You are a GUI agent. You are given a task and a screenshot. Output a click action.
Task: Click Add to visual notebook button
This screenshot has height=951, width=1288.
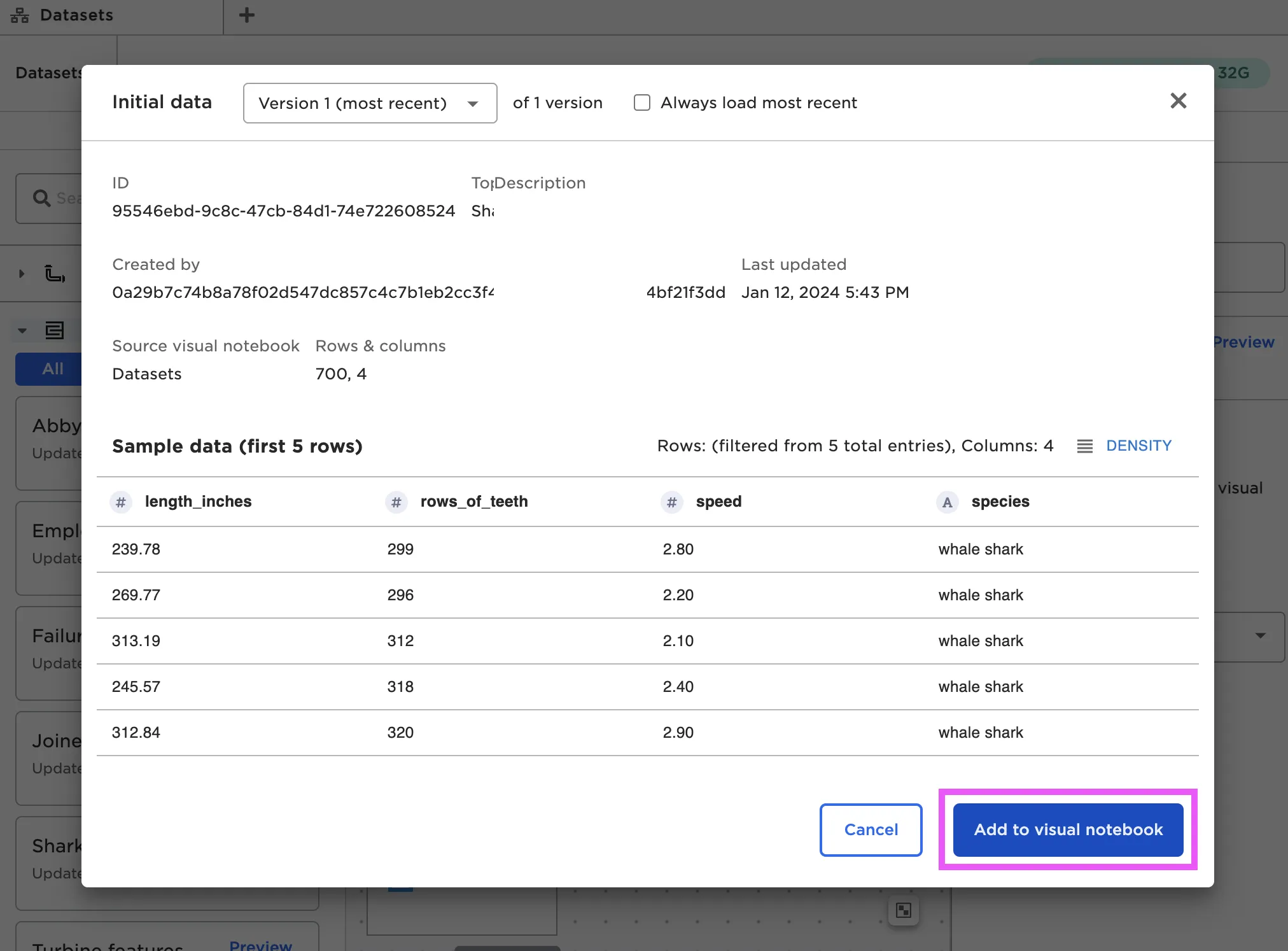(x=1068, y=829)
